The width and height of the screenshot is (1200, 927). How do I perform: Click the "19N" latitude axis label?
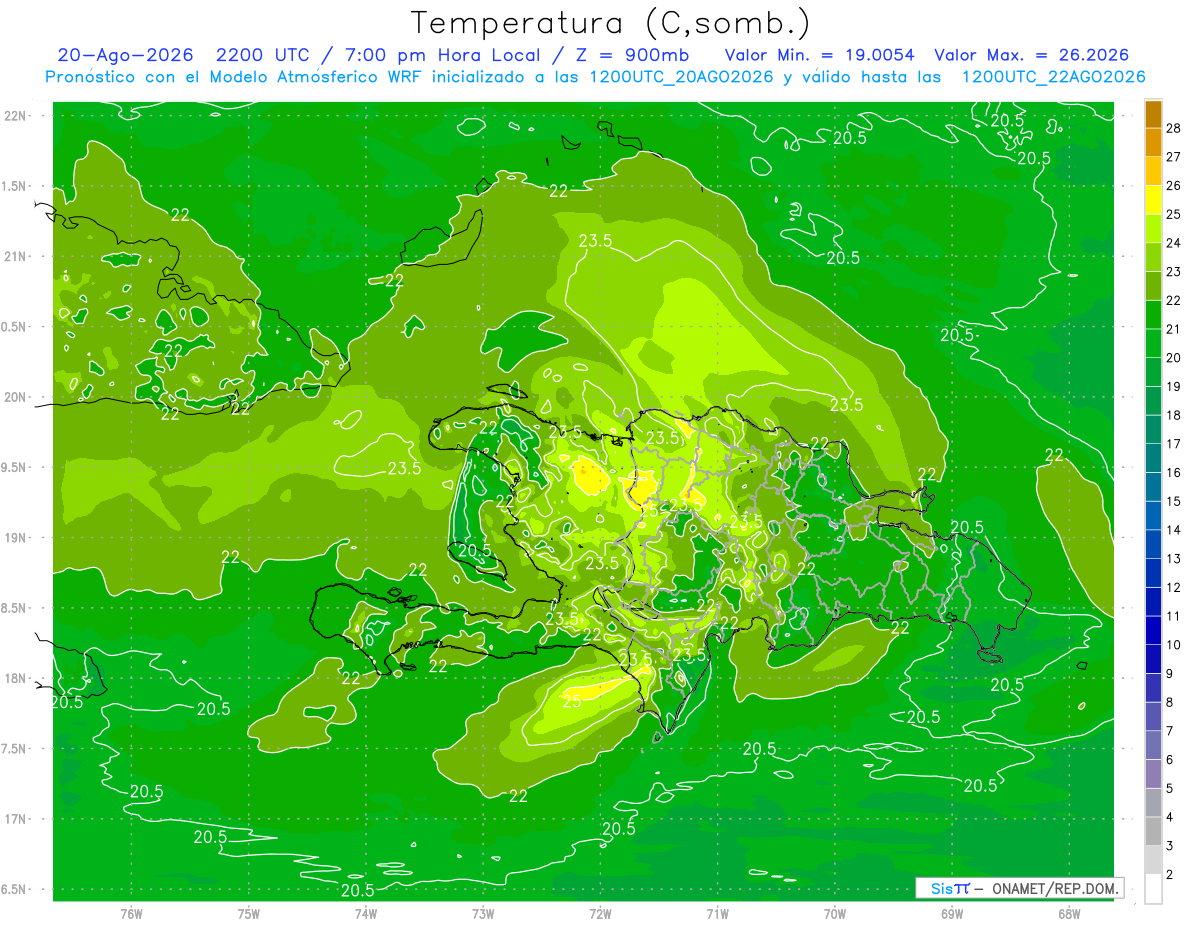15,538
